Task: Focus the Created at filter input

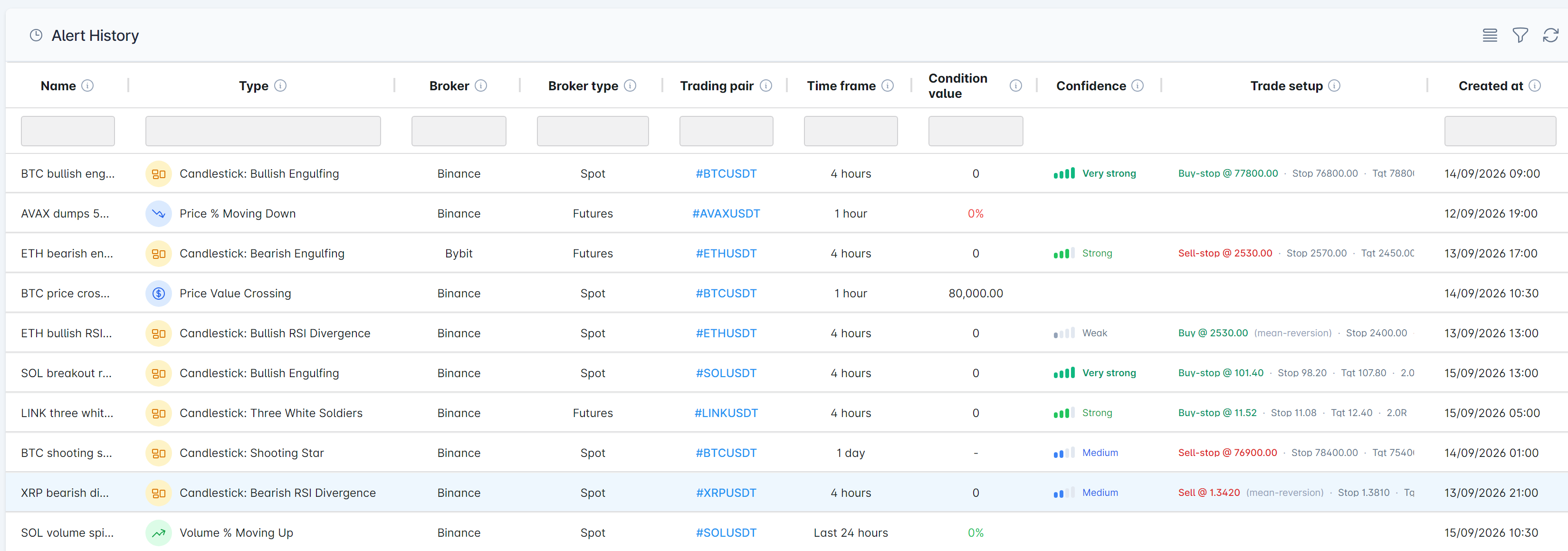Action: (x=1500, y=131)
